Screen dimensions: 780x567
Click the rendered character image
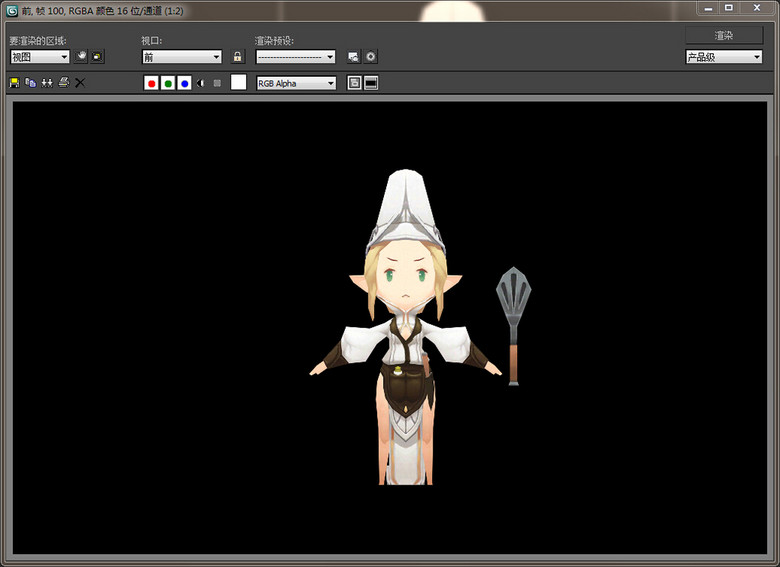(406, 327)
